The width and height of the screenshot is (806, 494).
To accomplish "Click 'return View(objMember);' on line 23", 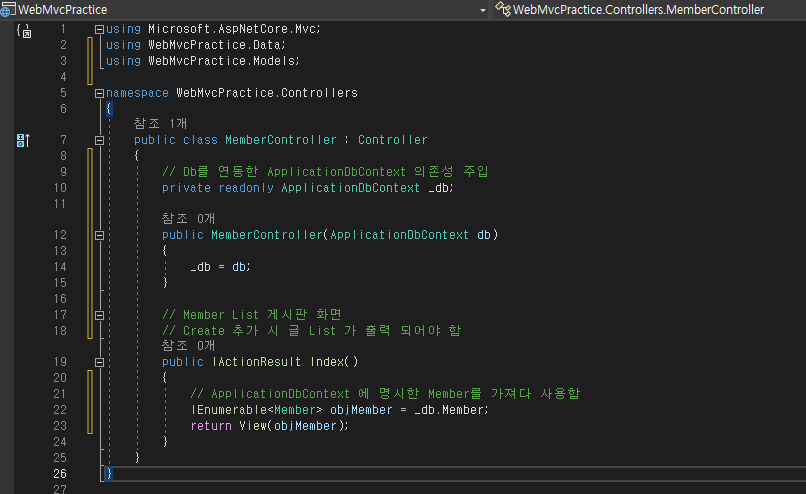I will [x=269, y=426].
